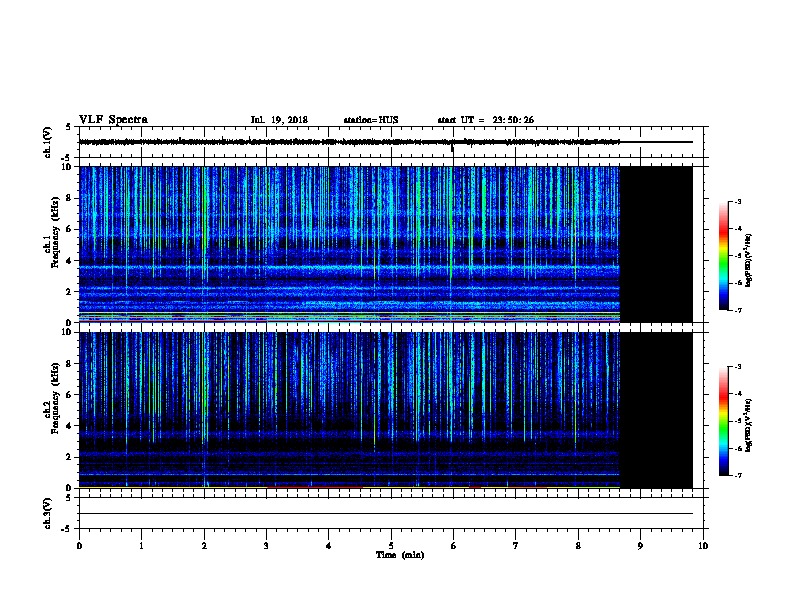Image resolution: width=792 pixels, height=612 pixels.
Task: Click the "ch.1(V)" waveform axis label
Action: [x=48, y=142]
